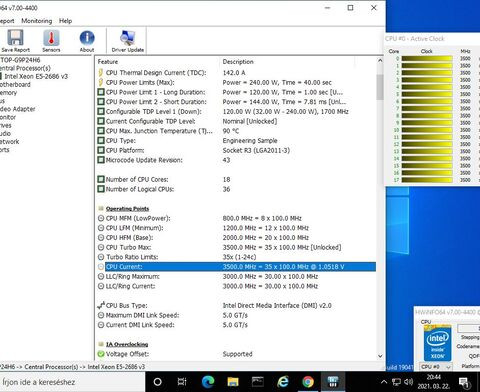The height and width of the screenshot is (392, 480).
Task: Click chip icon beside CPU Type
Action: tap(101, 140)
